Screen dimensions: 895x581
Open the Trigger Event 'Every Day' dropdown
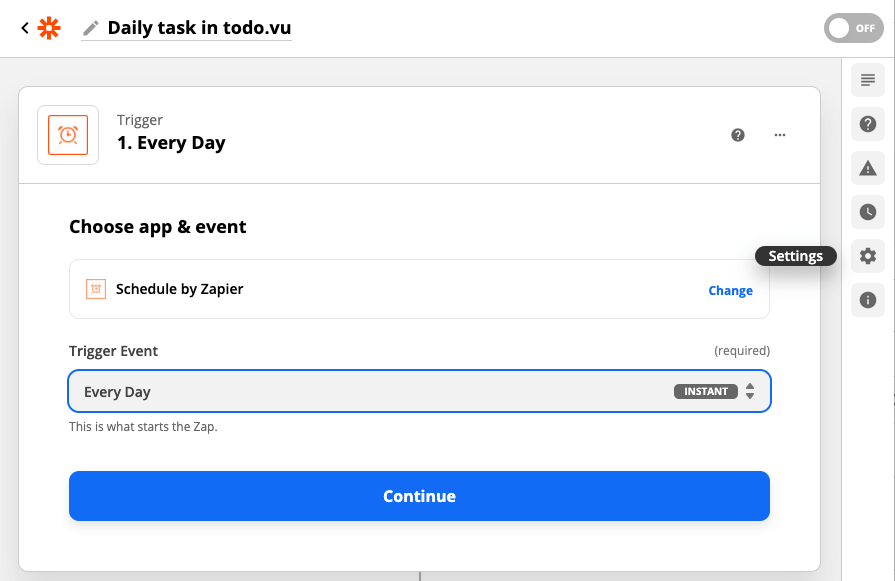(420, 392)
